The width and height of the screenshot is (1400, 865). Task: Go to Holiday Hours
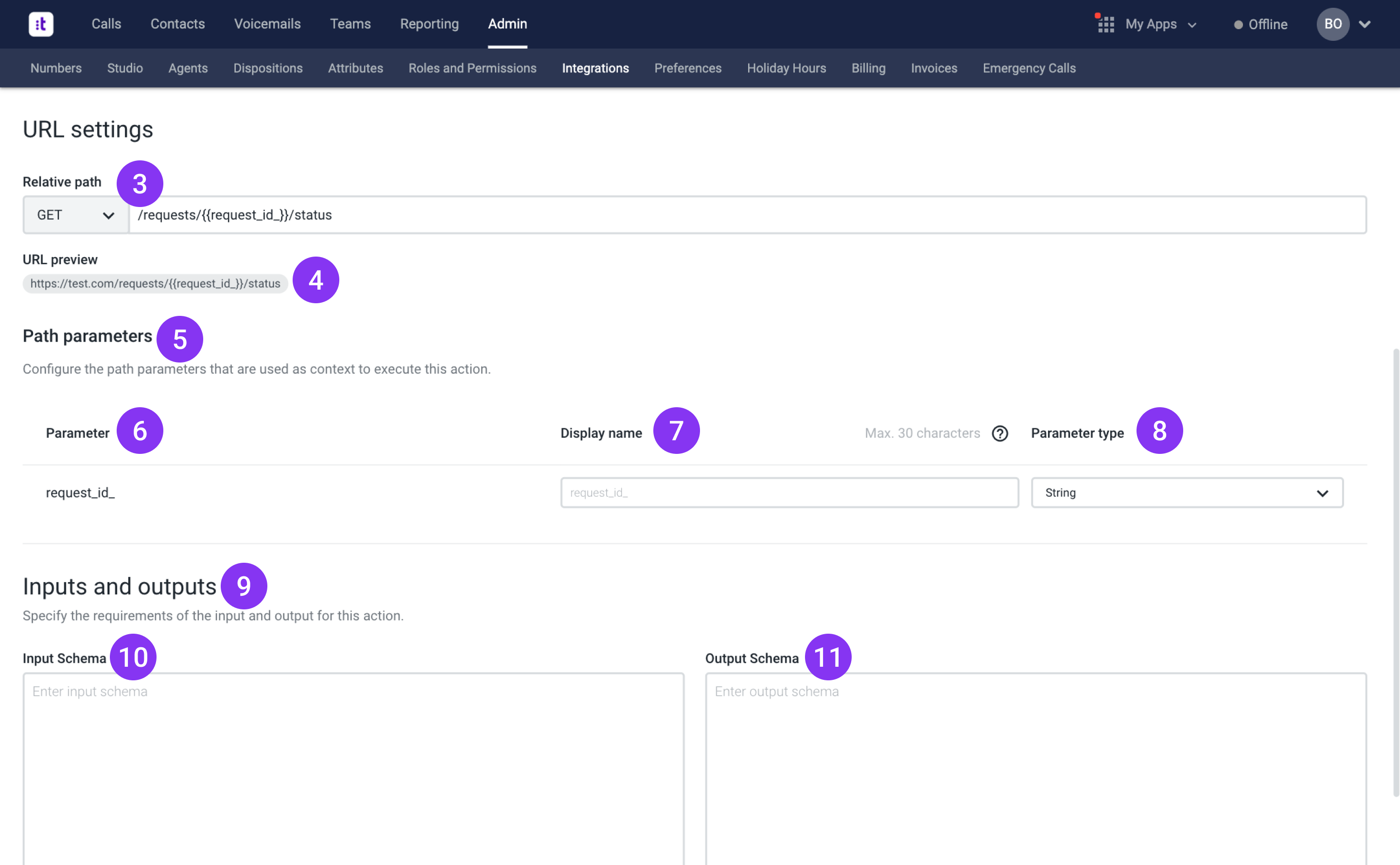786,68
